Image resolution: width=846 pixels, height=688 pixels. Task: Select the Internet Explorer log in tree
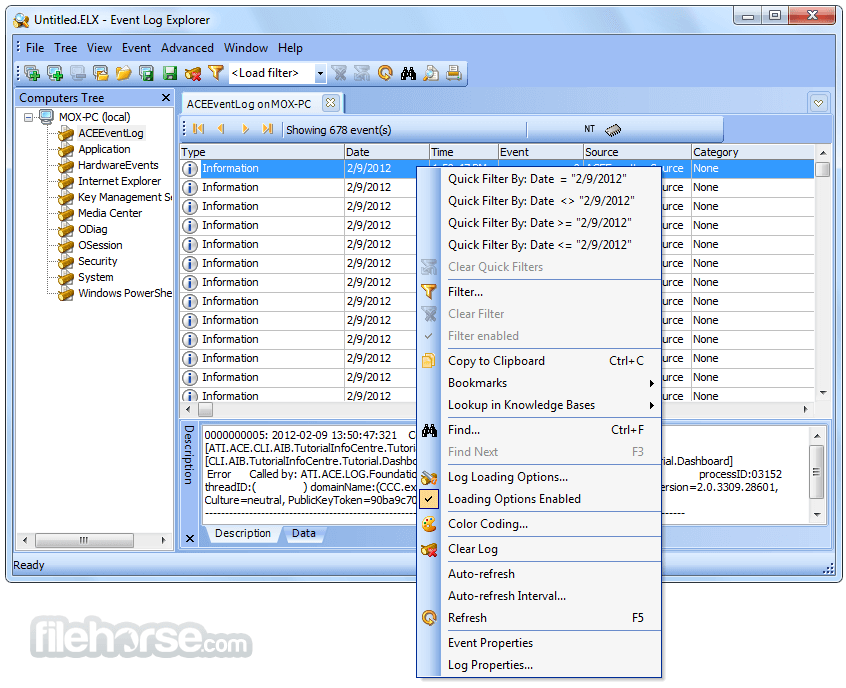(119, 181)
